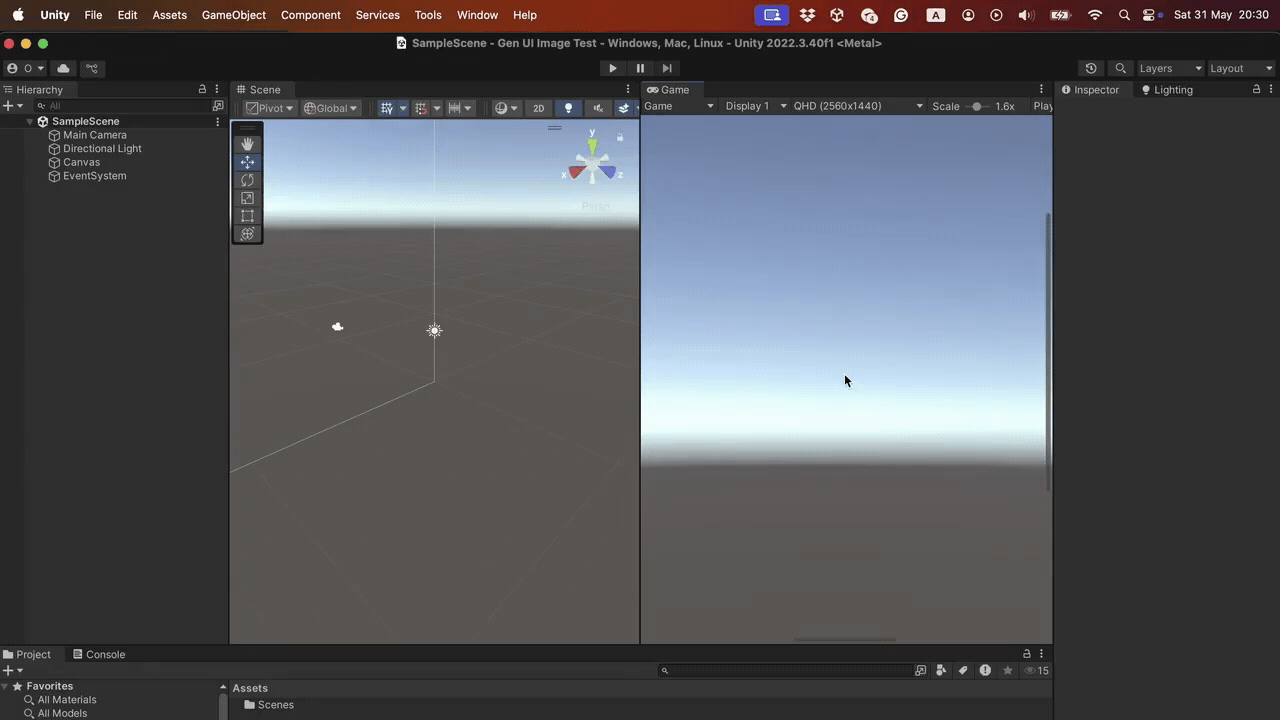The image size is (1280, 720).
Task: Select the Hand tool in the Scene toolbar
Action: pyautogui.click(x=247, y=143)
